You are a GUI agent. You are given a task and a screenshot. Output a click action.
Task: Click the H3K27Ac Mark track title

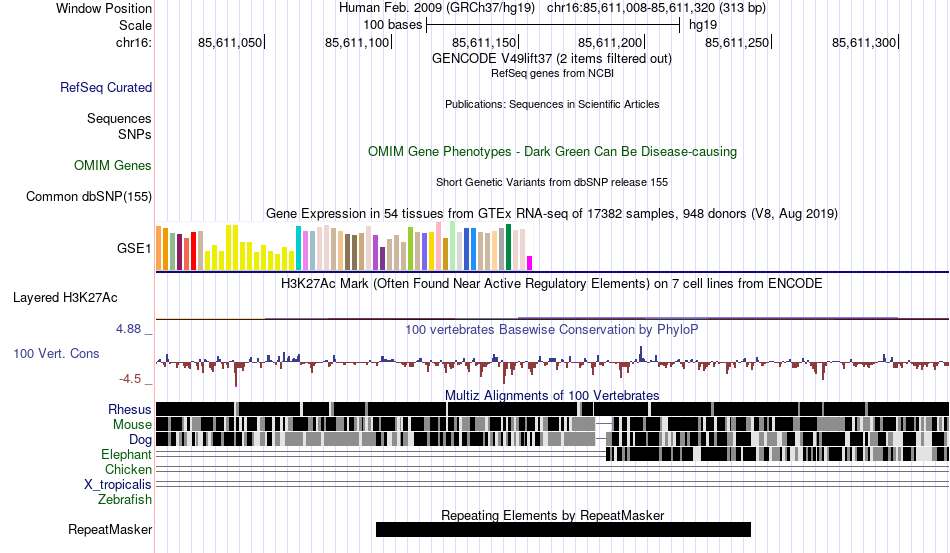point(552,283)
